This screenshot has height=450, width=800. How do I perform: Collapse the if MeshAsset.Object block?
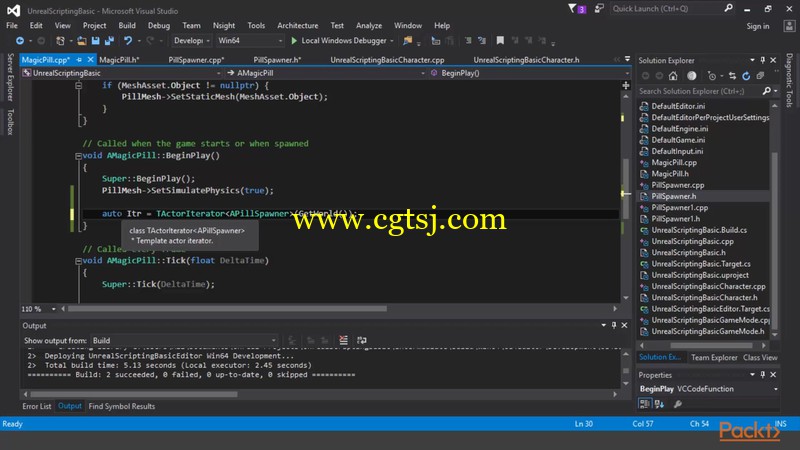point(78,86)
